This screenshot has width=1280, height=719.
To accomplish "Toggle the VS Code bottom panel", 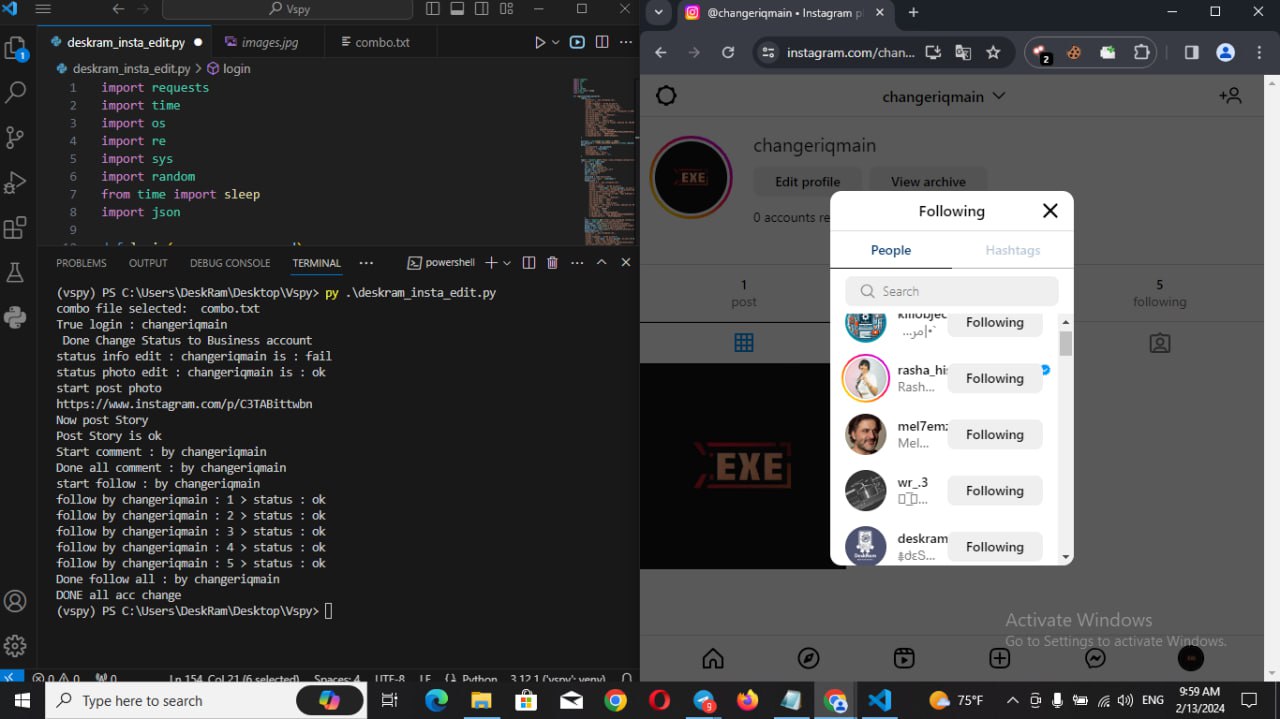I will coord(457,9).
